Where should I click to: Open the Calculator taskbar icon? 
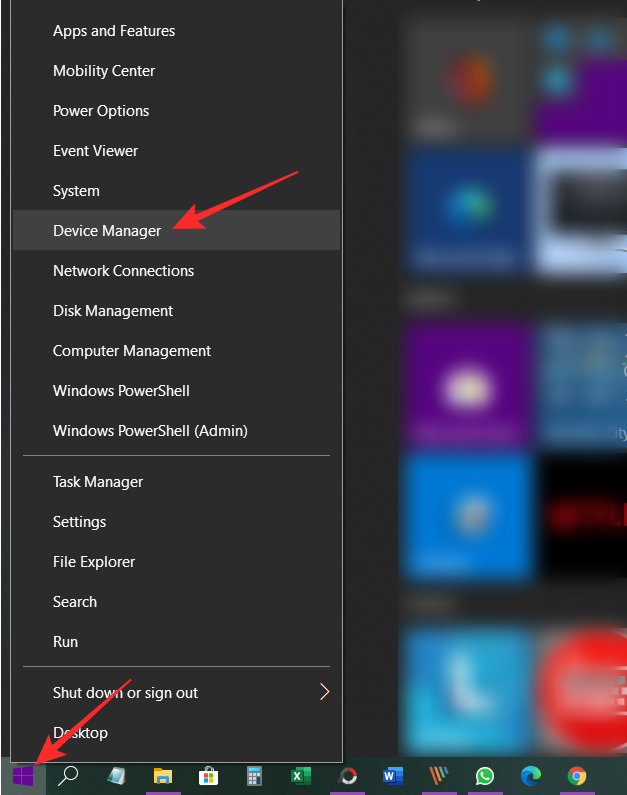[x=254, y=776]
